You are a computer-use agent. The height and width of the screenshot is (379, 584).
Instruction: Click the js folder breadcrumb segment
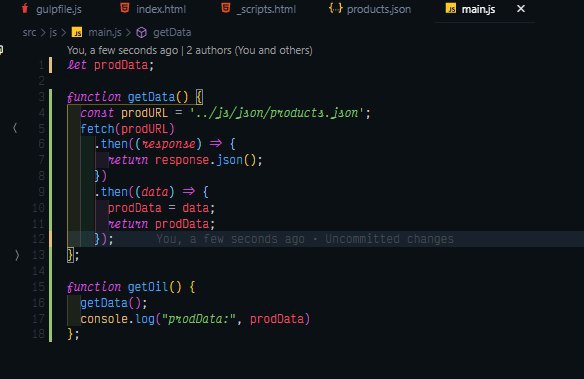pyautogui.click(x=53, y=32)
